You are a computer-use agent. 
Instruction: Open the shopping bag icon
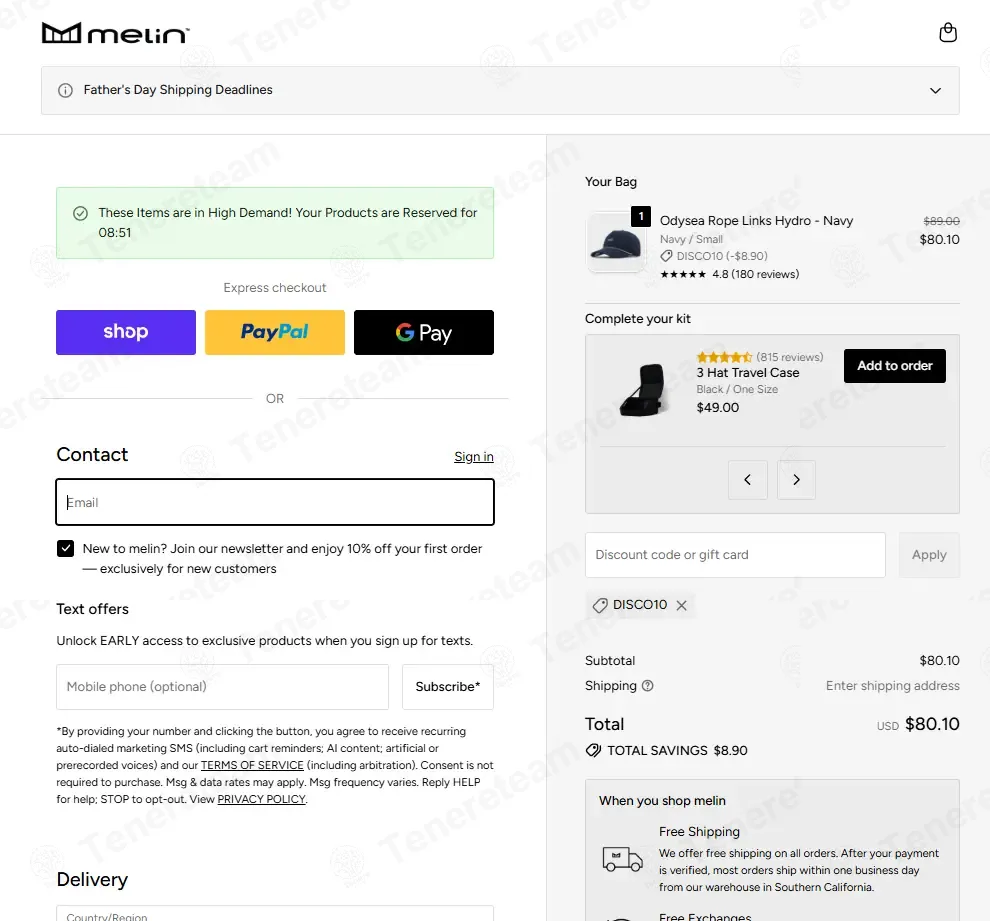948,32
